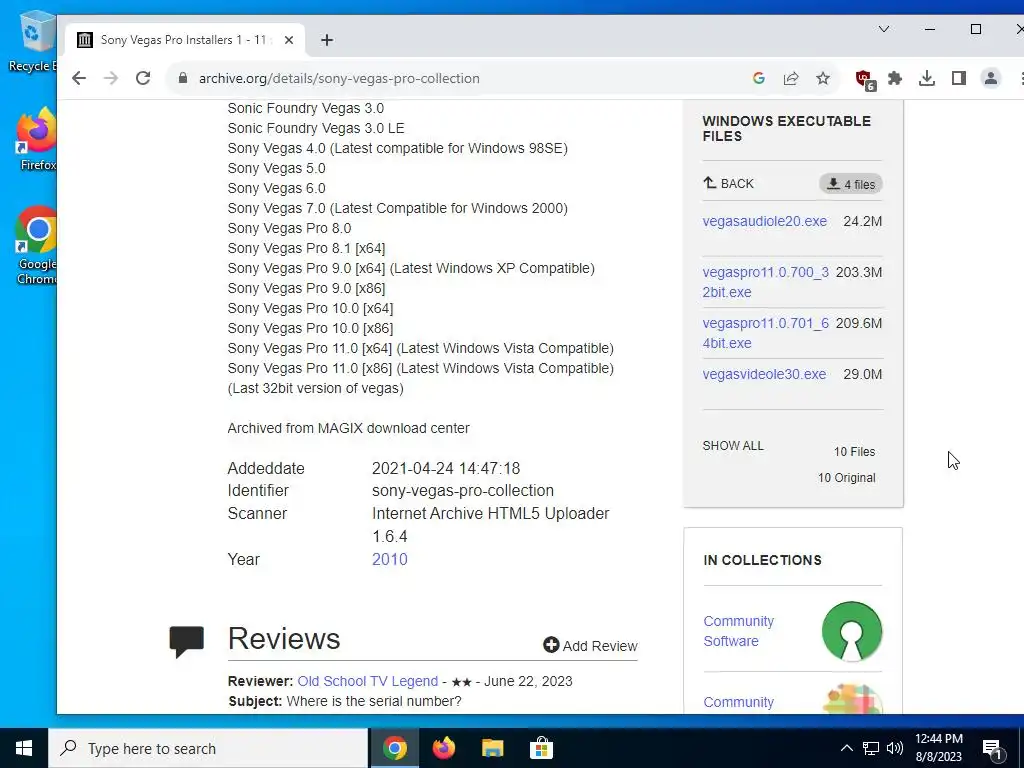
Task: Click the Community Software green keyhole thumbnail
Action: (x=852, y=632)
